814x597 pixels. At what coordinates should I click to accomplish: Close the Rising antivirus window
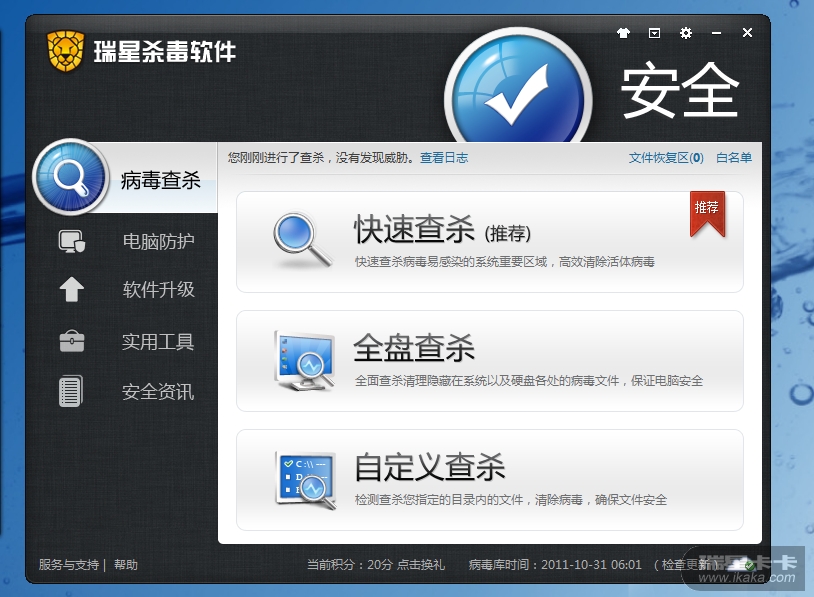point(748,33)
